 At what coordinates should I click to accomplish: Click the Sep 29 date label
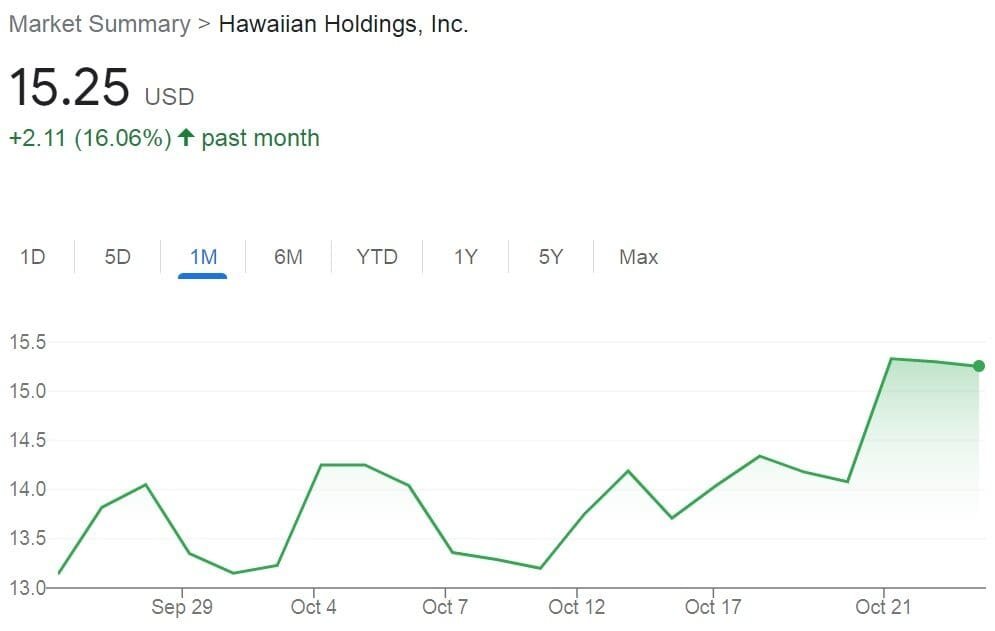tap(182, 607)
